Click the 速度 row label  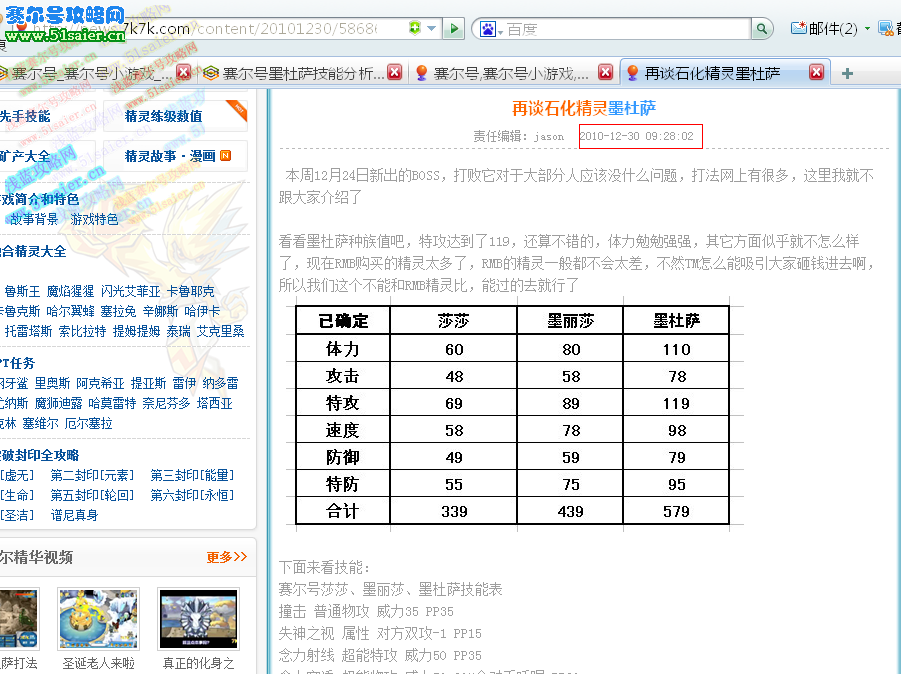(x=343, y=430)
